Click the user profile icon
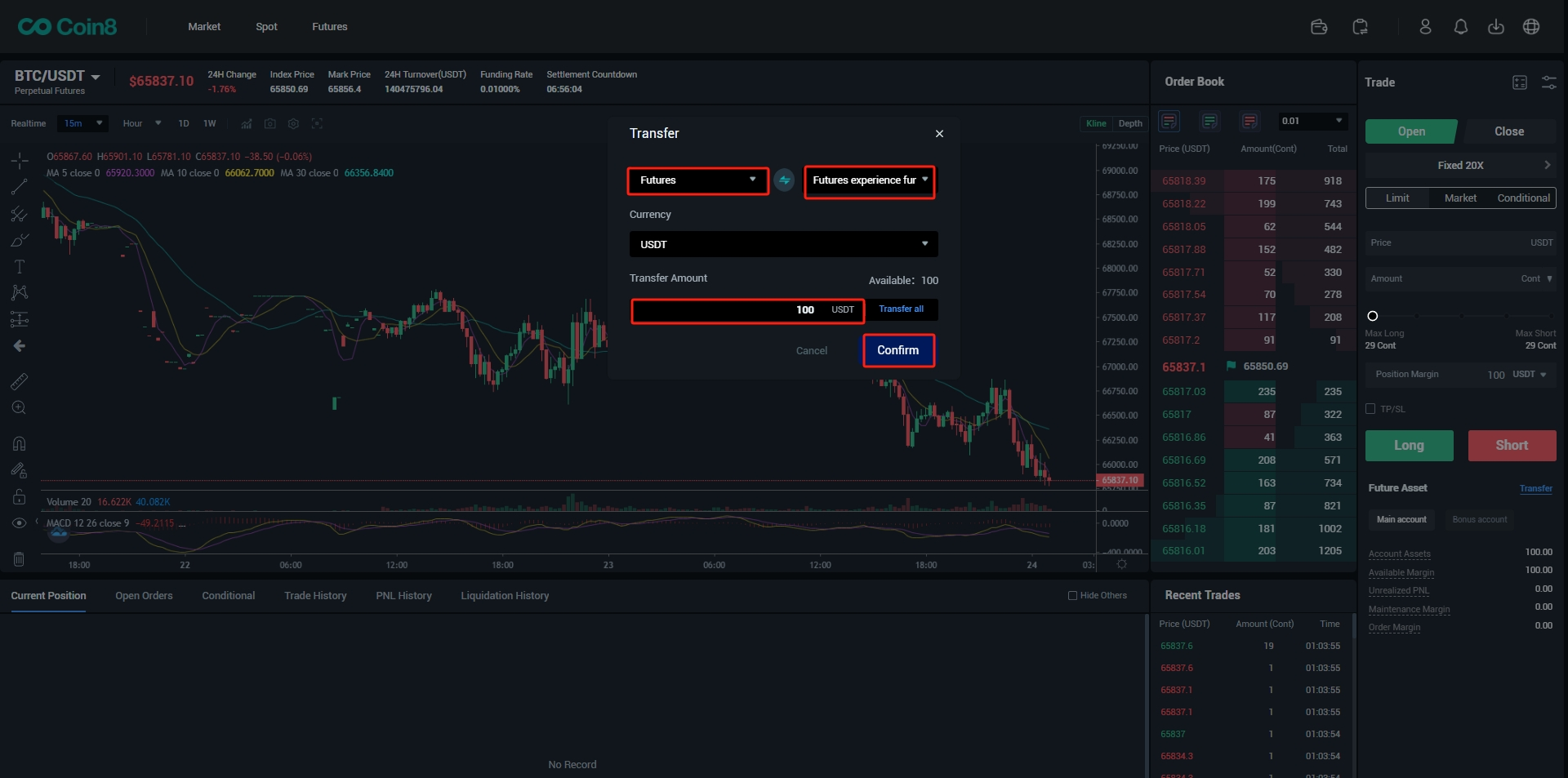Image resolution: width=1568 pixels, height=778 pixels. coord(1425,27)
